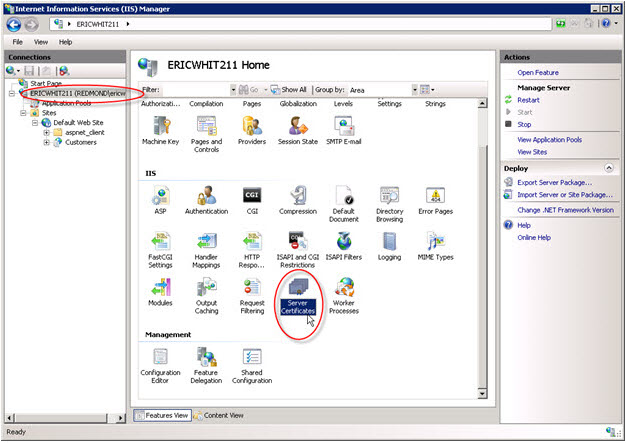Image resolution: width=626 pixels, height=443 pixels.
Task: Click the Forward navigation arrow
Action: [x=31, y=25]
